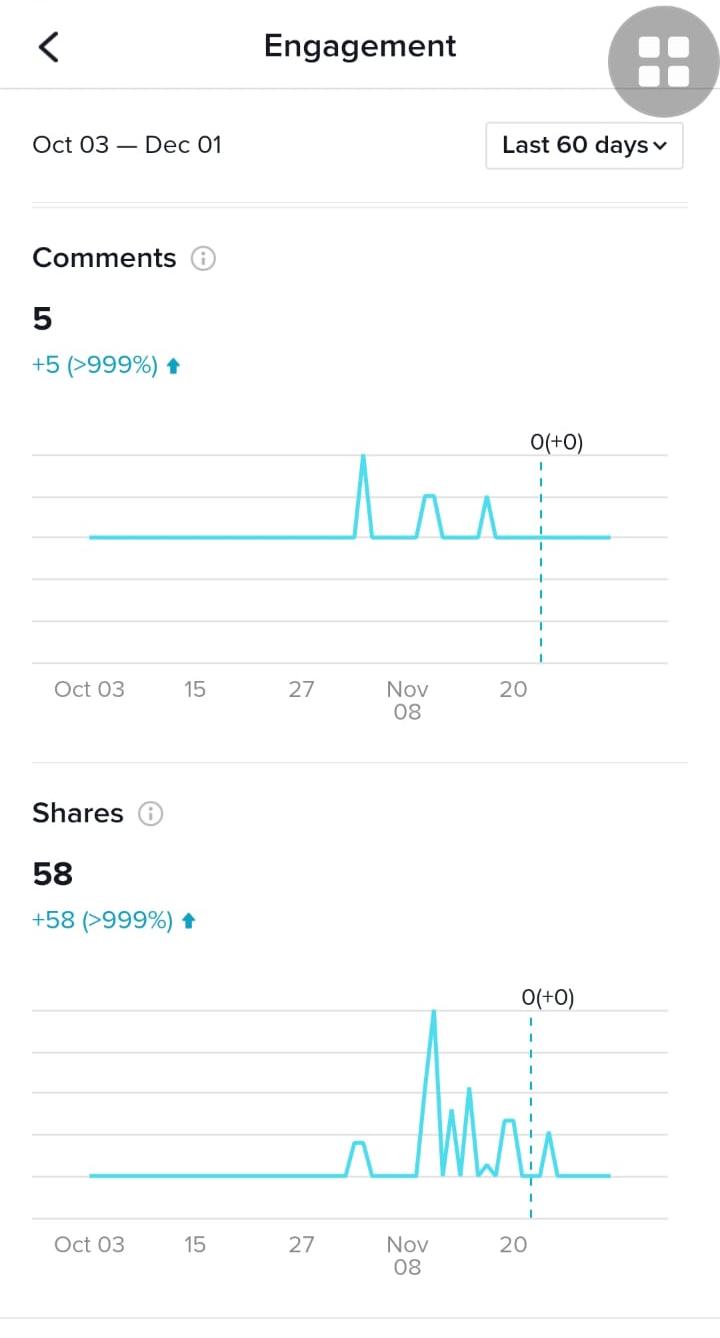Tap the Shares total count 58
Screen dimensions: 720x1338
pyautogui.click(x=53, y=874)
